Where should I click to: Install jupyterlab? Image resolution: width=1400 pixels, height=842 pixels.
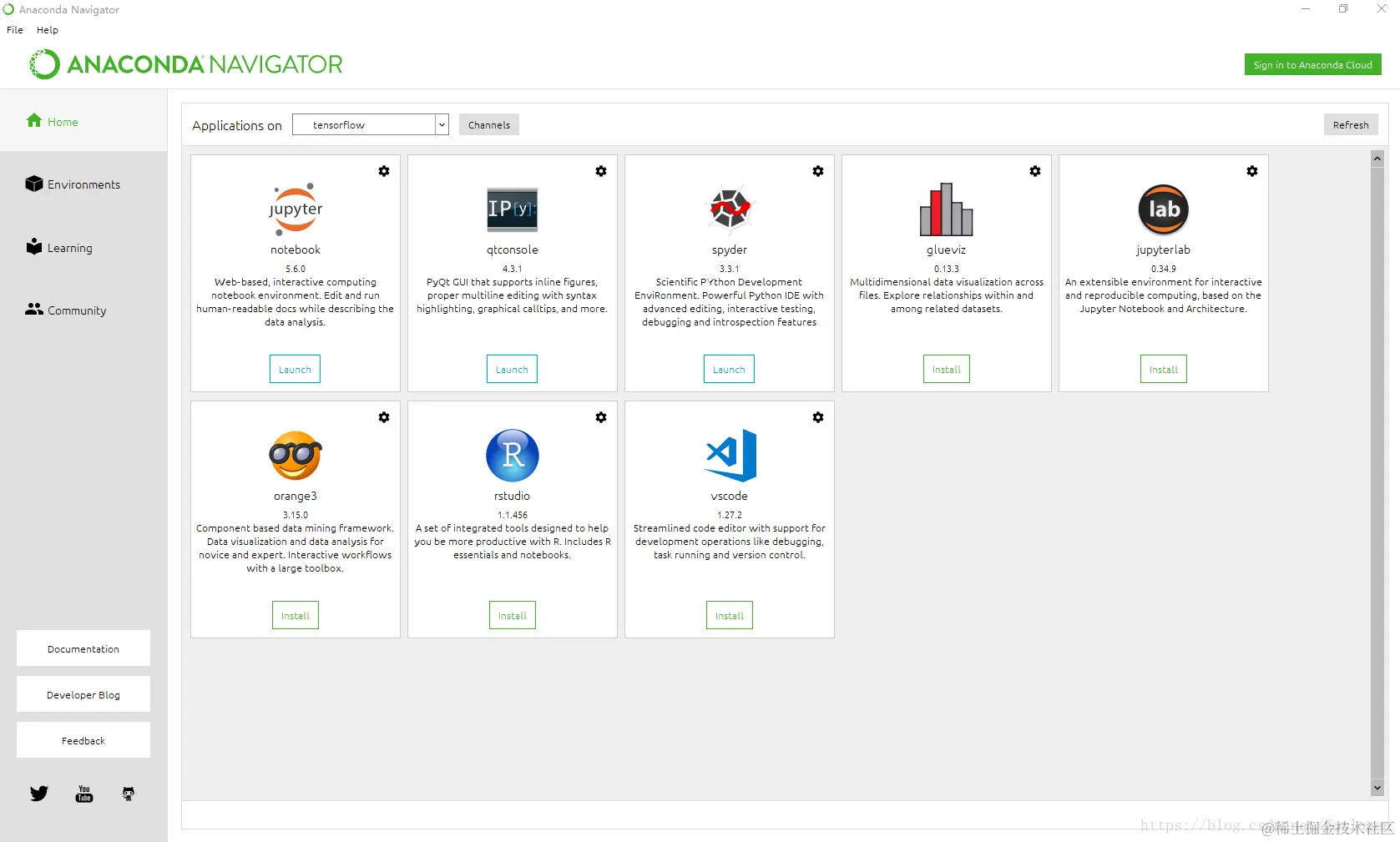[1164, 370]
